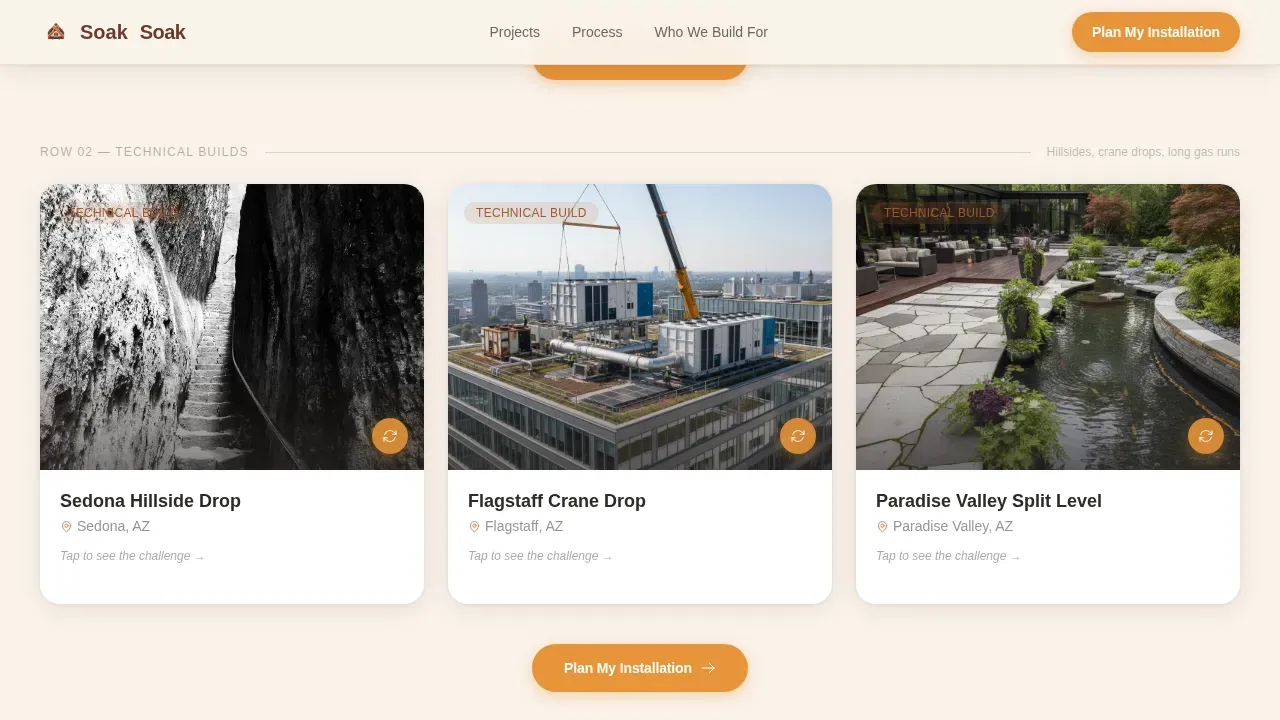Click the Soak house logo icon
Screen dimensions: 1280x720
[x=56, y=32]
